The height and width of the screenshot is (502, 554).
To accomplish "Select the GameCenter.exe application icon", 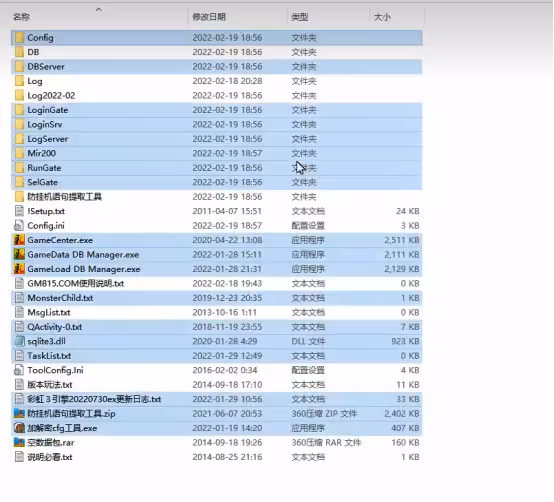I will point(19,240).
